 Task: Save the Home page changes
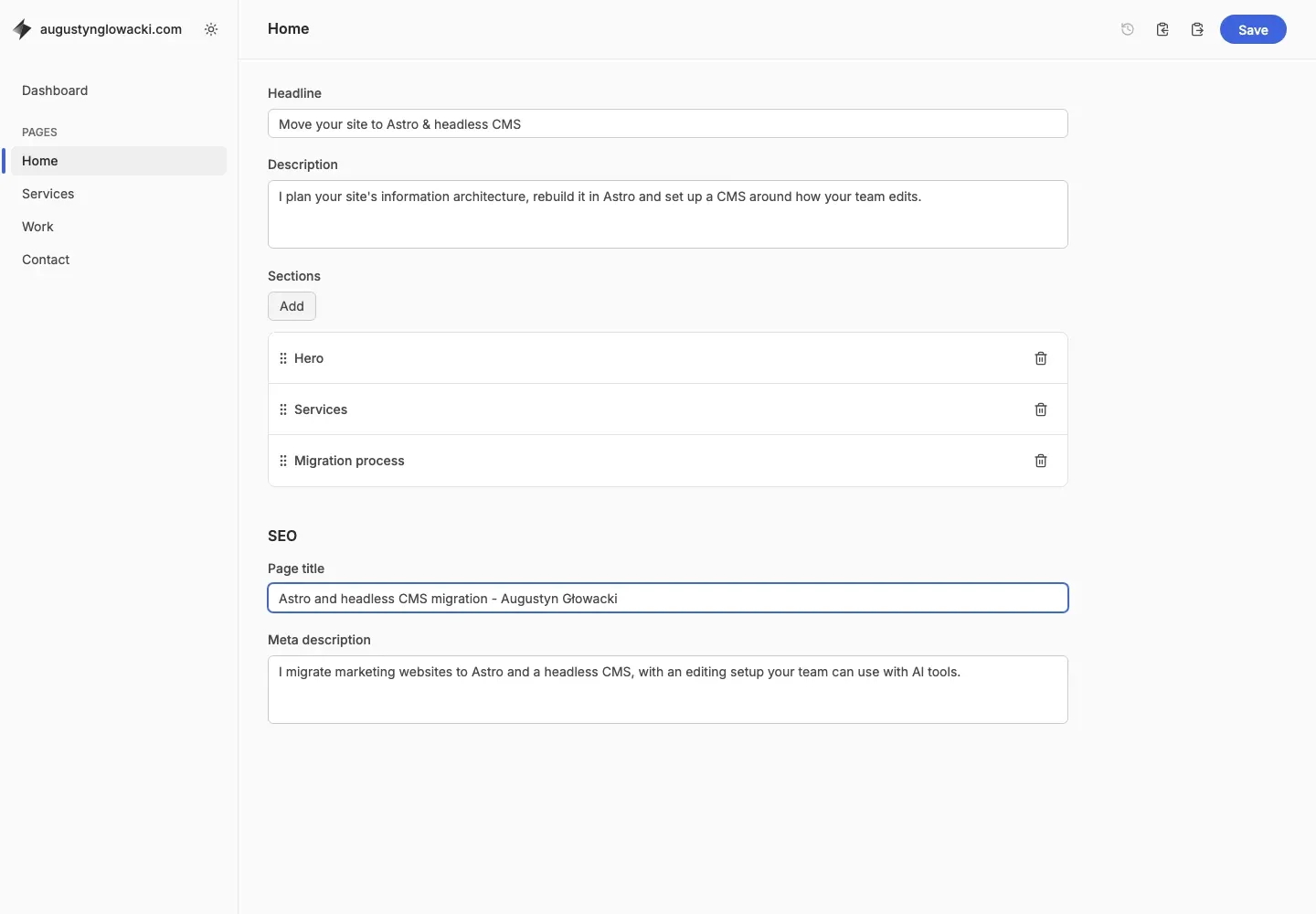coord(1253,29)
